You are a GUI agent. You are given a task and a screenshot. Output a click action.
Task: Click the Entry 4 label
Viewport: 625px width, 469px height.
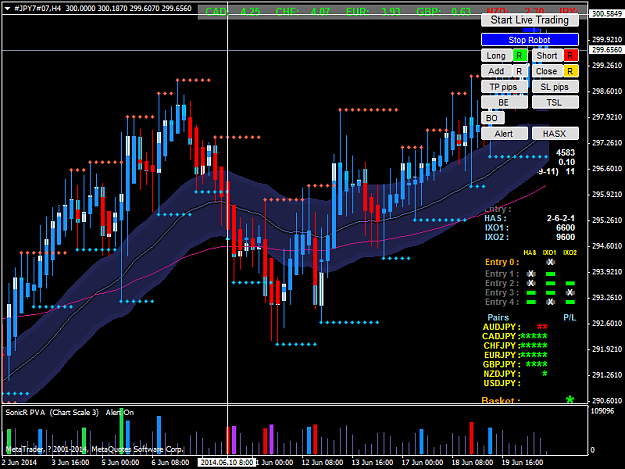502,302
